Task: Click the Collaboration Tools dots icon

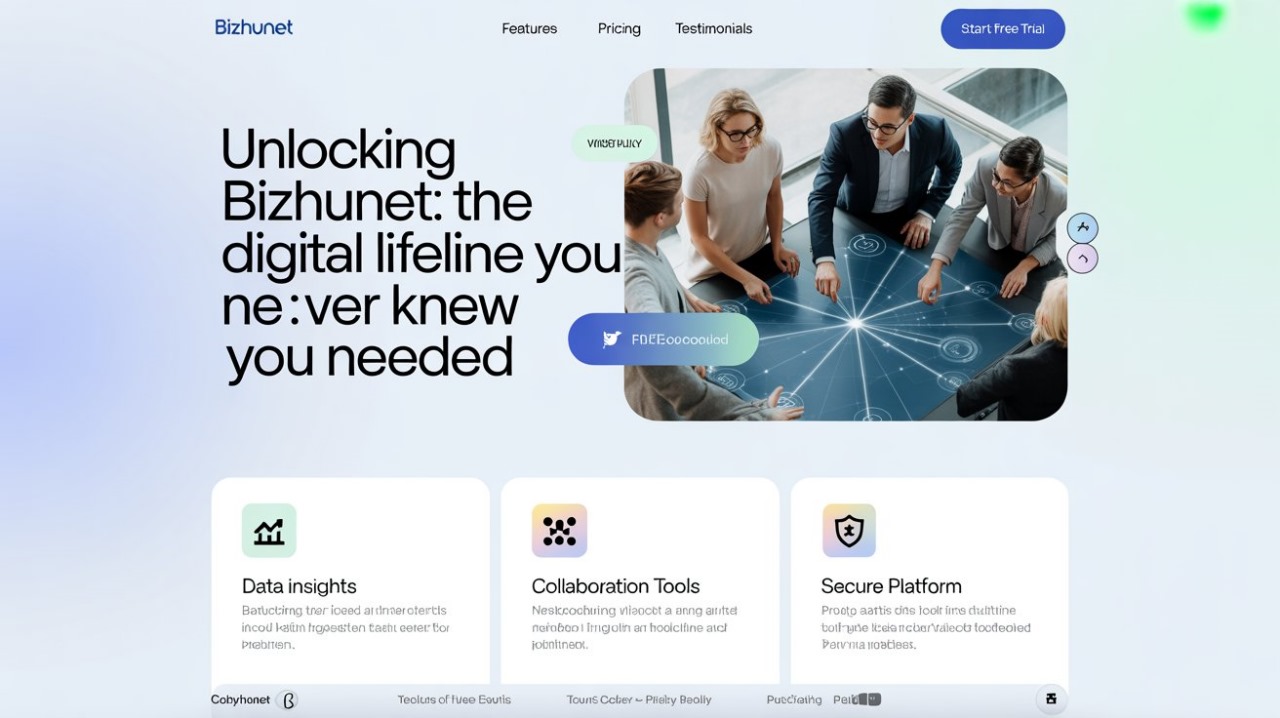Action: coord(559,530)
